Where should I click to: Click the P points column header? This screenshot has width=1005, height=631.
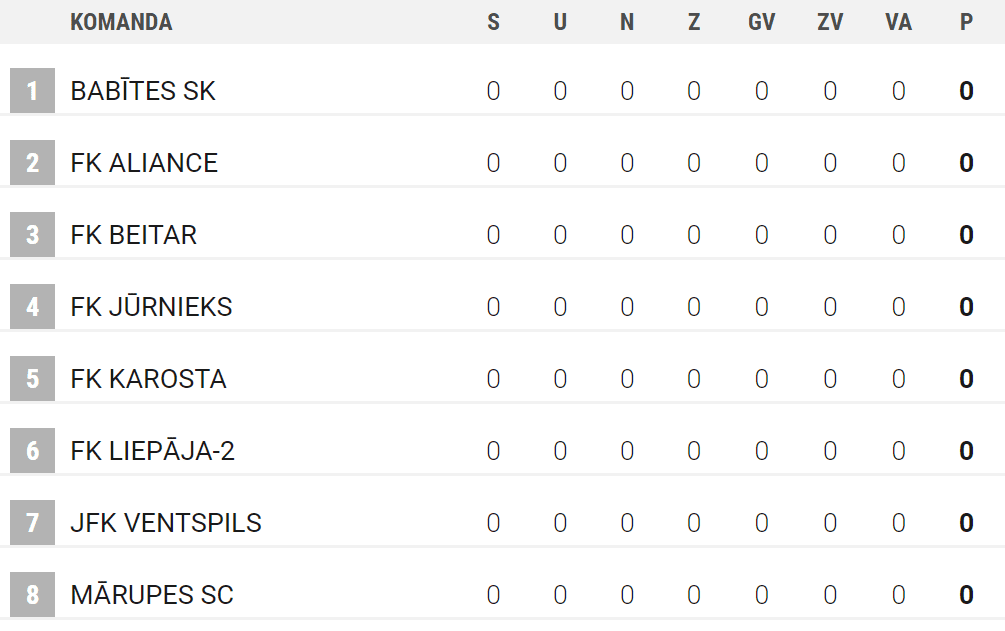967,22
